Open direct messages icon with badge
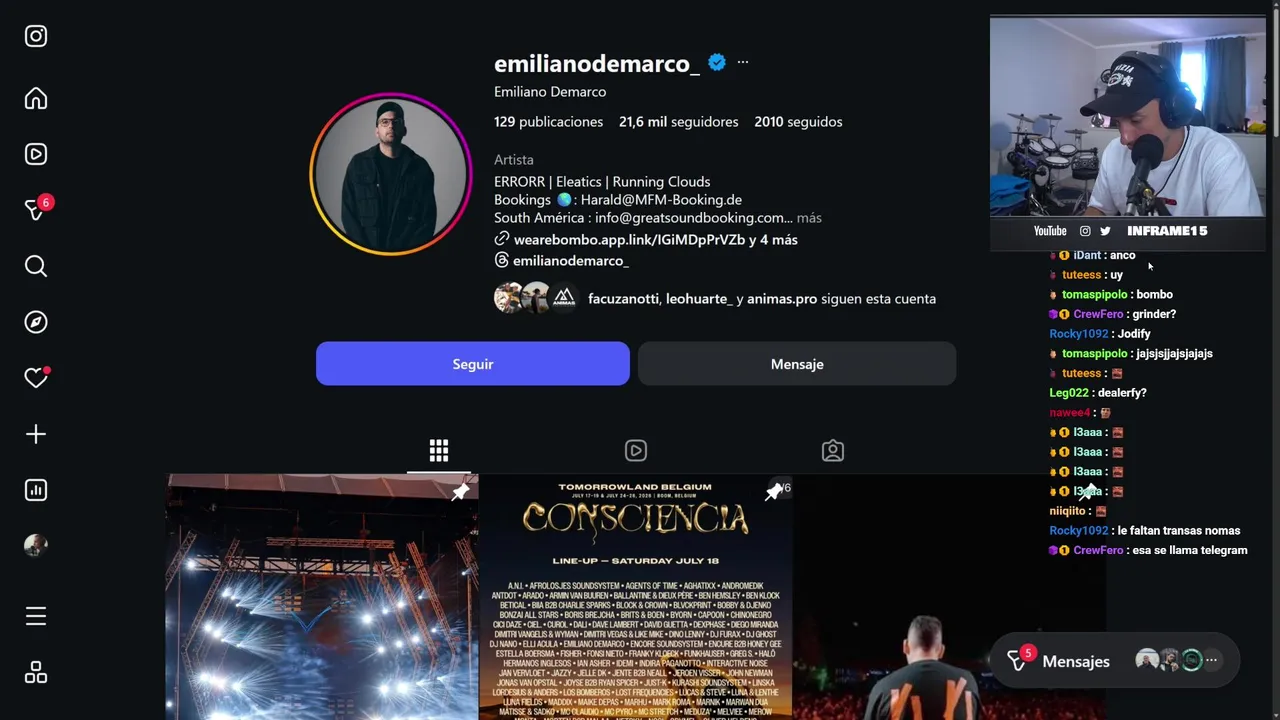The image size is (1280, 720). [37, 209]
